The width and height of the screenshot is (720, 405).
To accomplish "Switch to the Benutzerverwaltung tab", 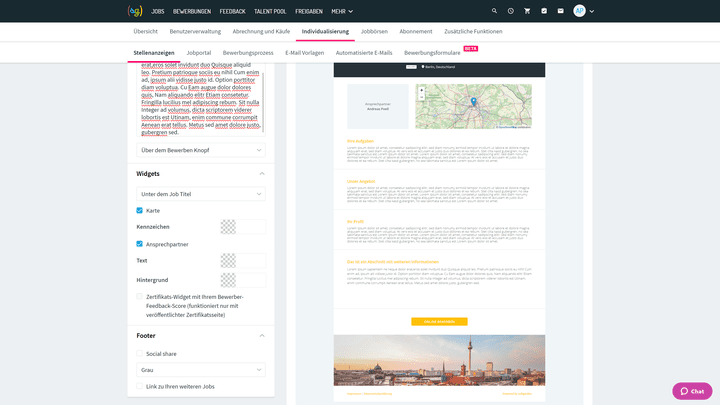I will 195,32.
